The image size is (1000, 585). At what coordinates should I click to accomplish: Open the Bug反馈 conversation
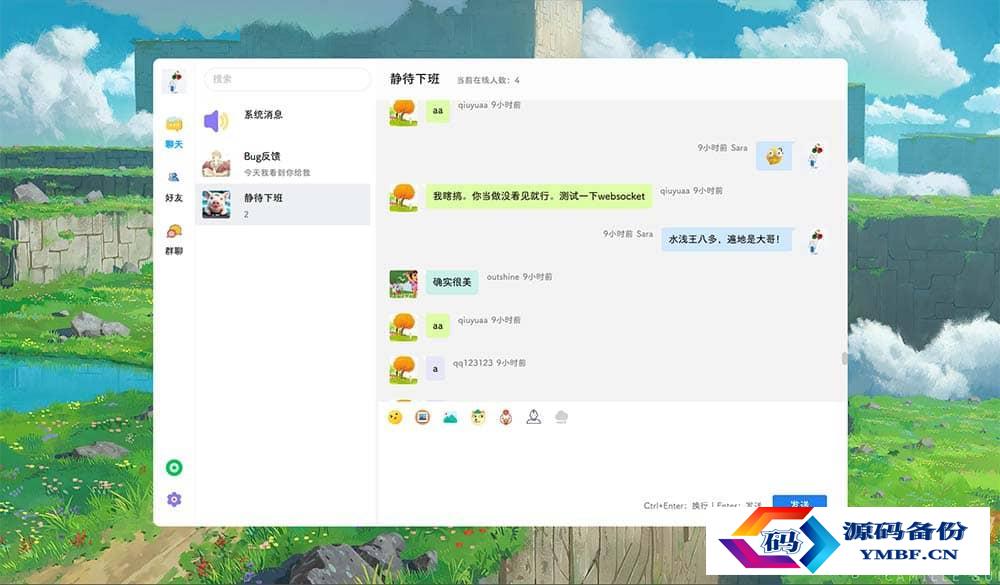click(283, 163)
